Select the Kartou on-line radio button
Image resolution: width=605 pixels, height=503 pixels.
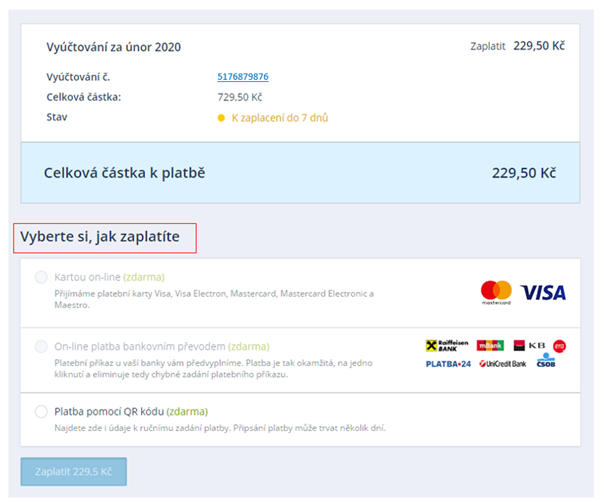point(41,277)
